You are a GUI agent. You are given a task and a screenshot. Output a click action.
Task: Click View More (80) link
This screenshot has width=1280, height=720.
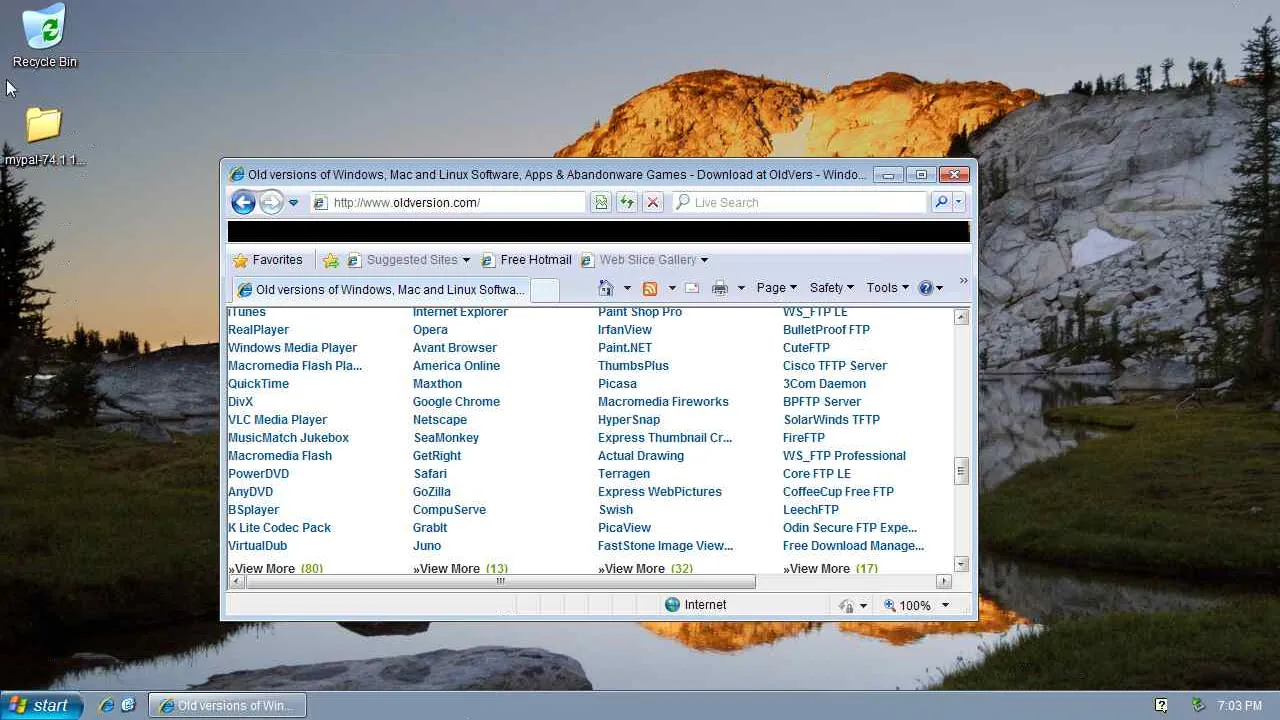click(275, 568)
